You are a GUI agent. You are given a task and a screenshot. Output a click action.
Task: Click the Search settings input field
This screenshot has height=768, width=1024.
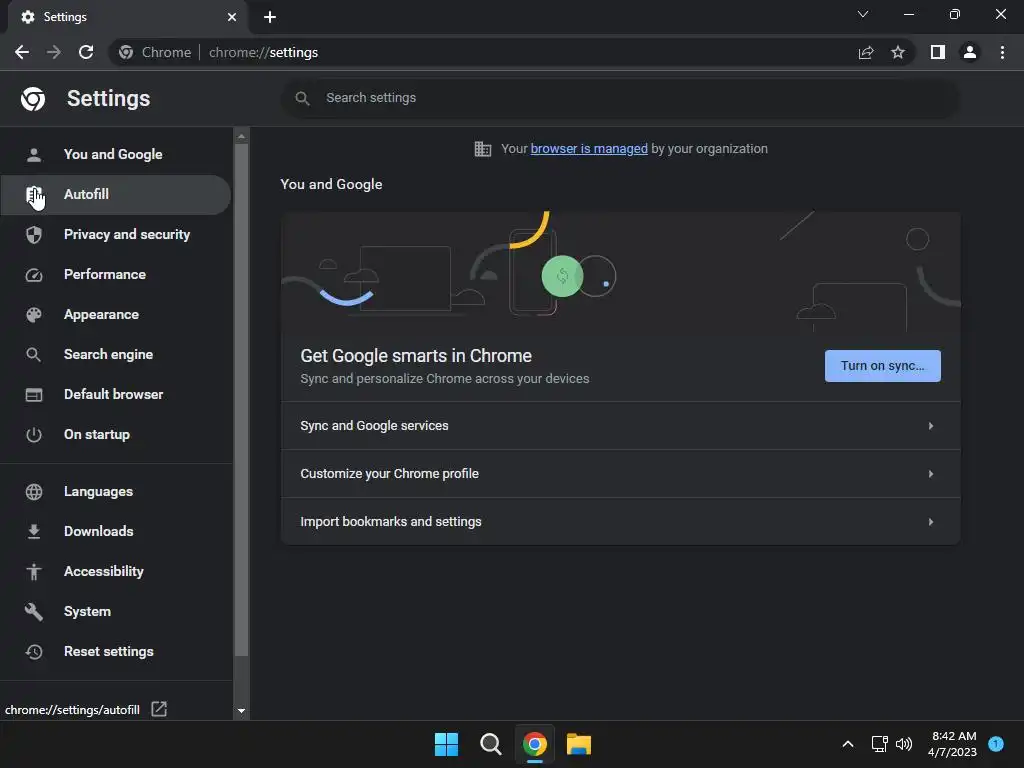pos(620,98)
